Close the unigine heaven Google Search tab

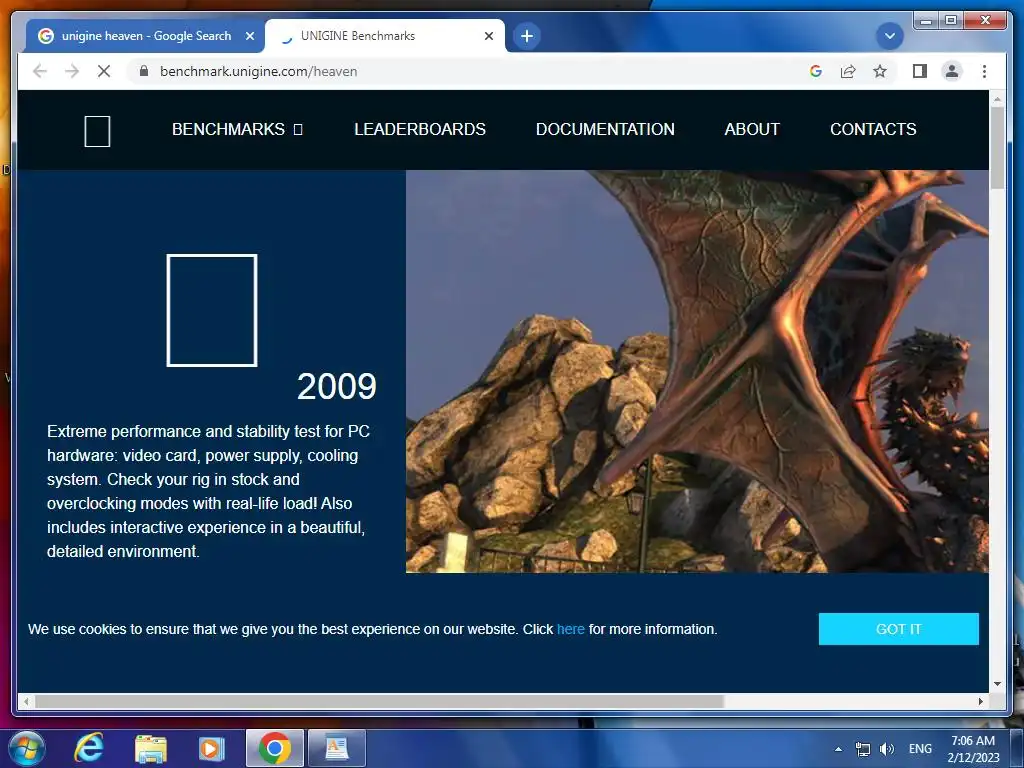pos(249,36)
